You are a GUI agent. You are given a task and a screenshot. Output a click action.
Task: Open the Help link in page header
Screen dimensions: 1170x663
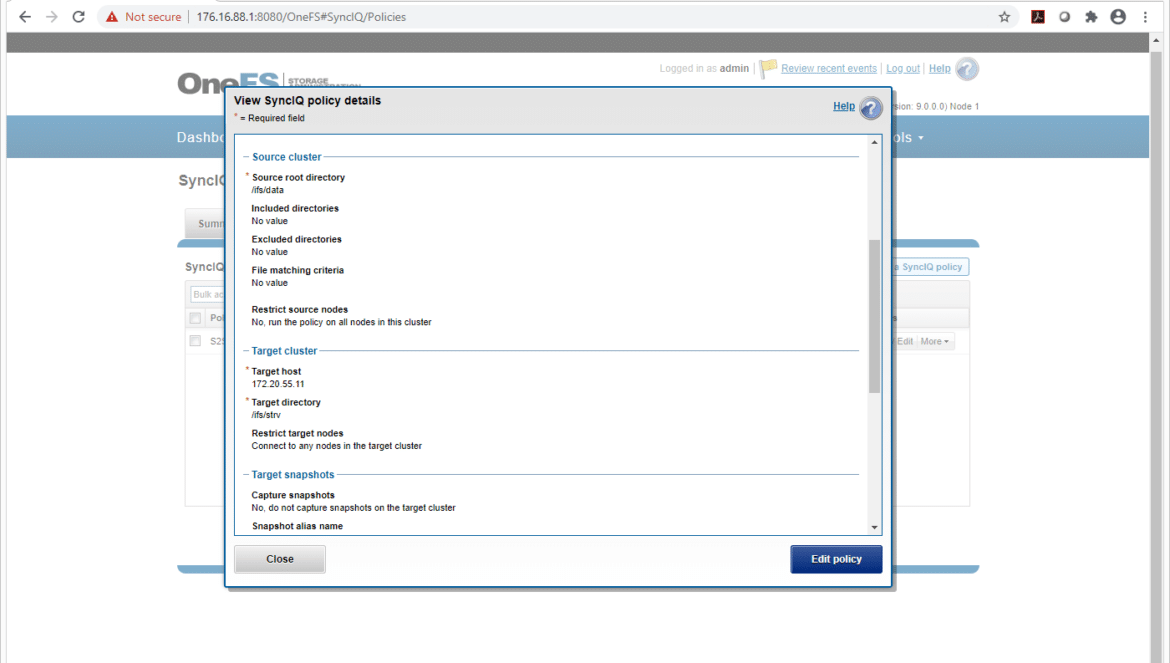click(x=939, y=68)
